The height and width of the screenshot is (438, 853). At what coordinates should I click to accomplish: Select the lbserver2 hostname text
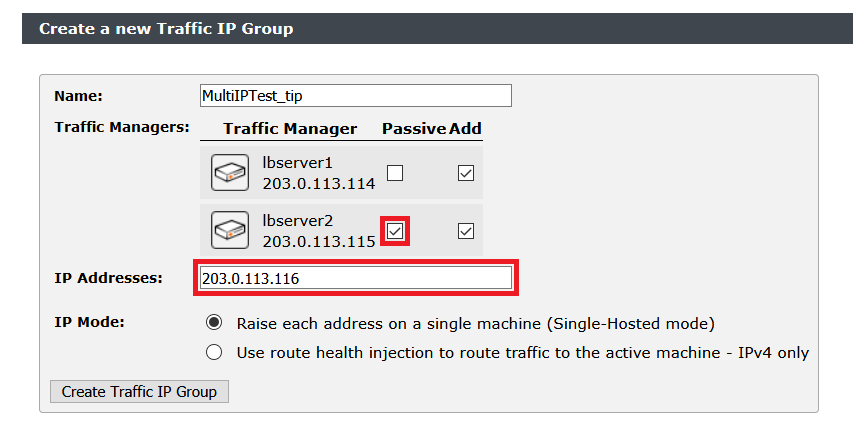(x=297, y=222)
